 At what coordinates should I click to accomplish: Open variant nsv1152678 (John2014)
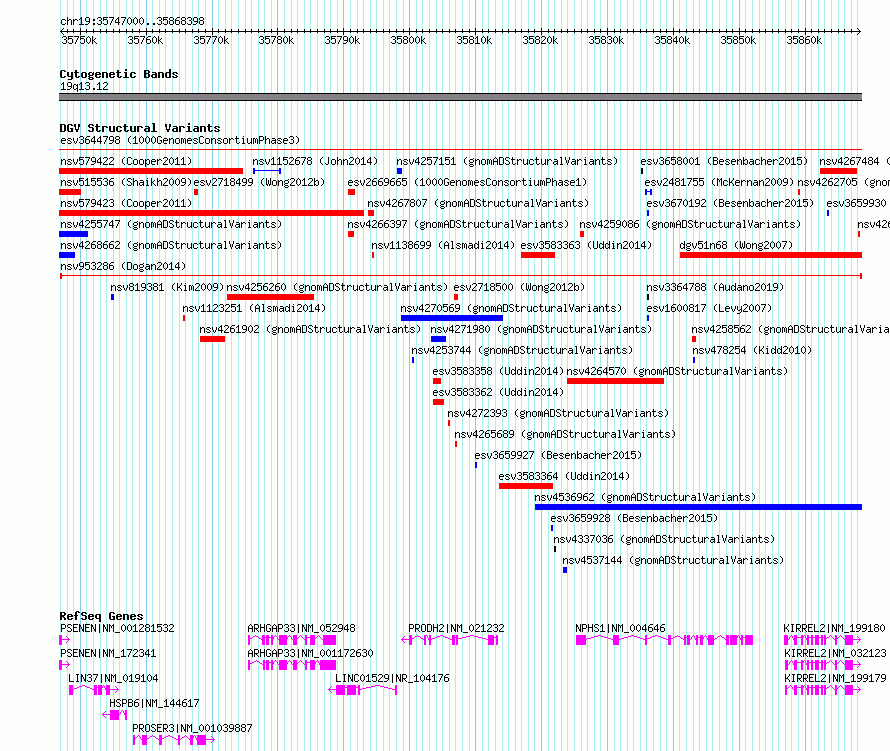[315, 161]
